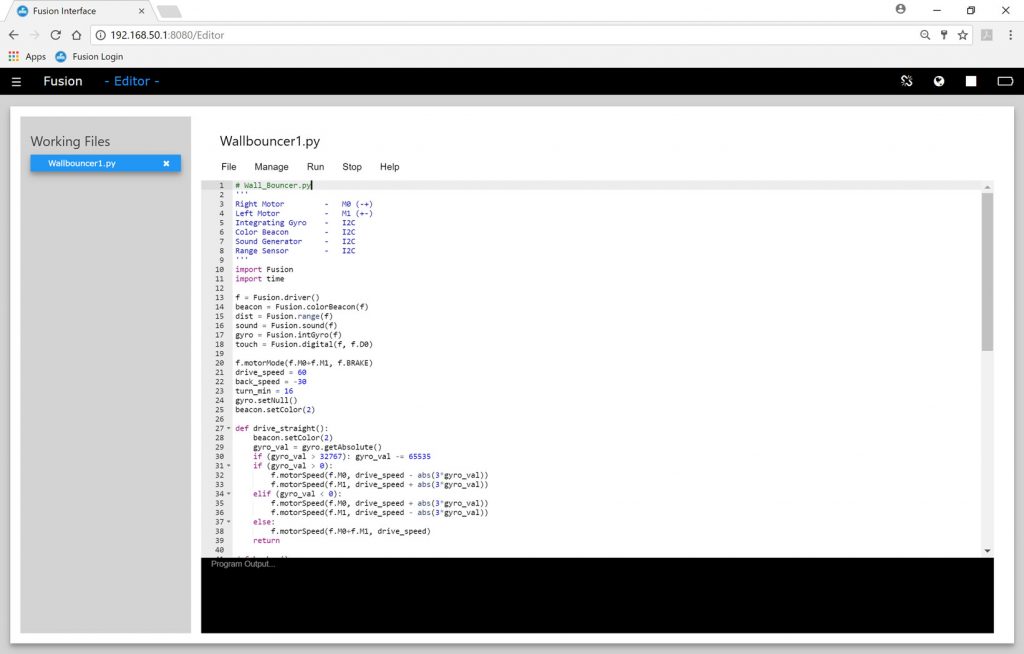
Task: Click the broken-link connection icon in the header
Action: 907,81
